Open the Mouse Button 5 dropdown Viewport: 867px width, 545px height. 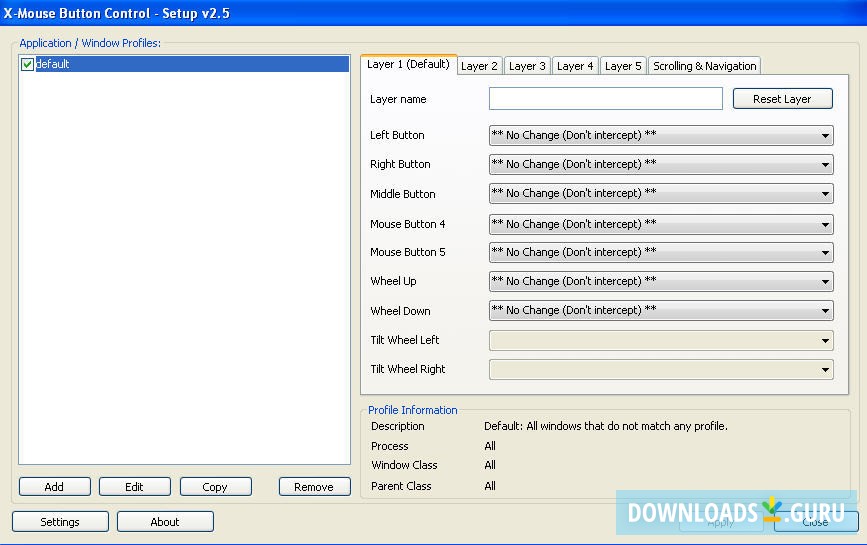661,252
